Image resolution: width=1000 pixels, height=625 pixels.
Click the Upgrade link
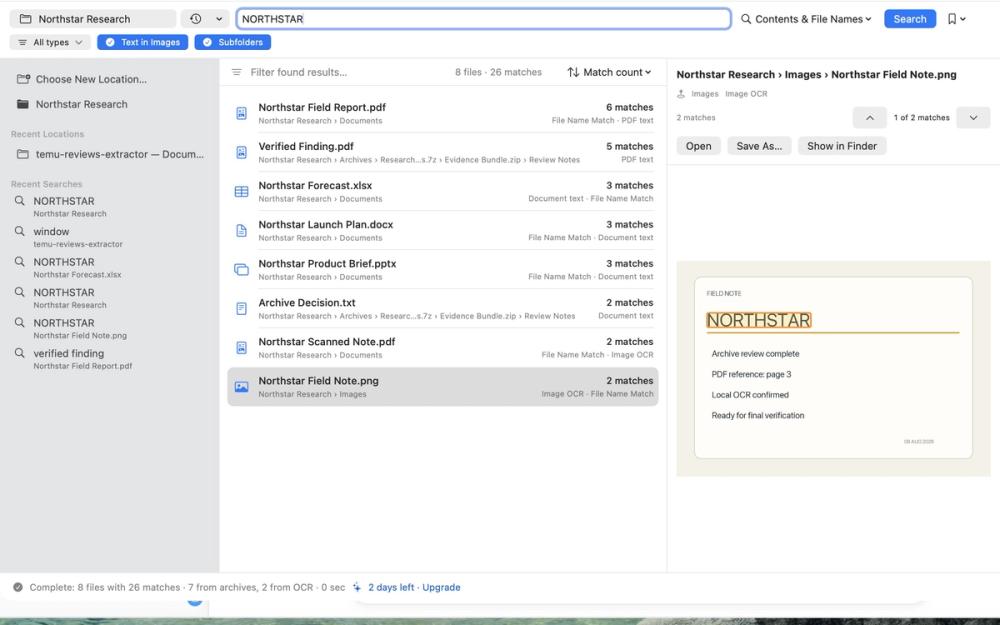(441, 587)
